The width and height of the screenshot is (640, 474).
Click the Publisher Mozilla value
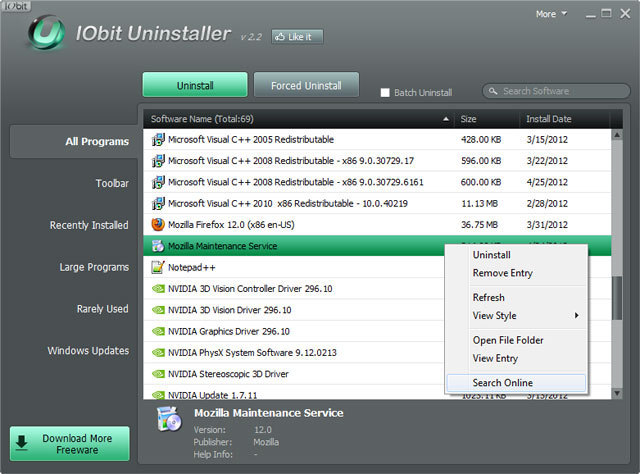tap(266, 442)
